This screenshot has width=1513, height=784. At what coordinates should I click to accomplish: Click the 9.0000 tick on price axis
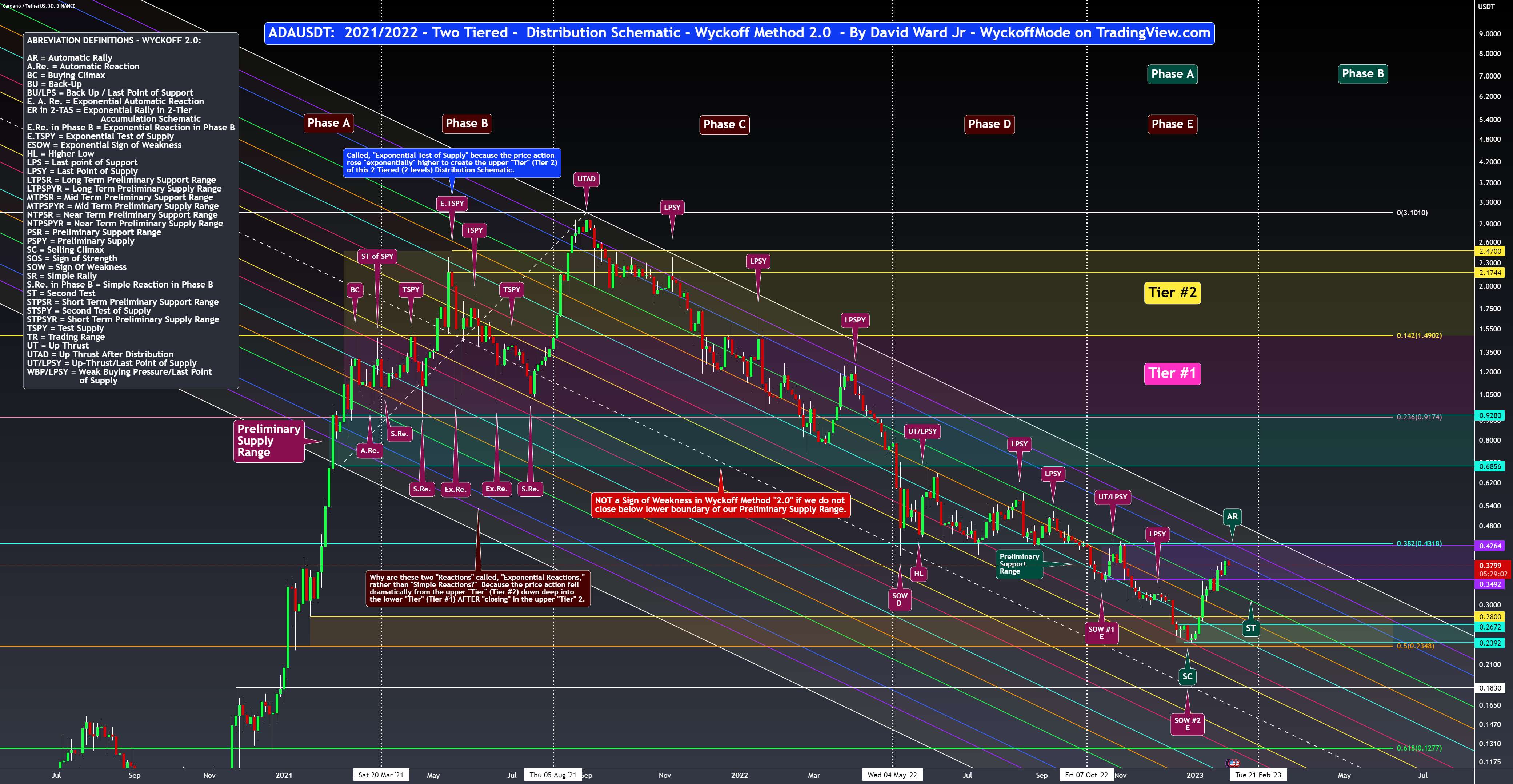point(1489,34)
